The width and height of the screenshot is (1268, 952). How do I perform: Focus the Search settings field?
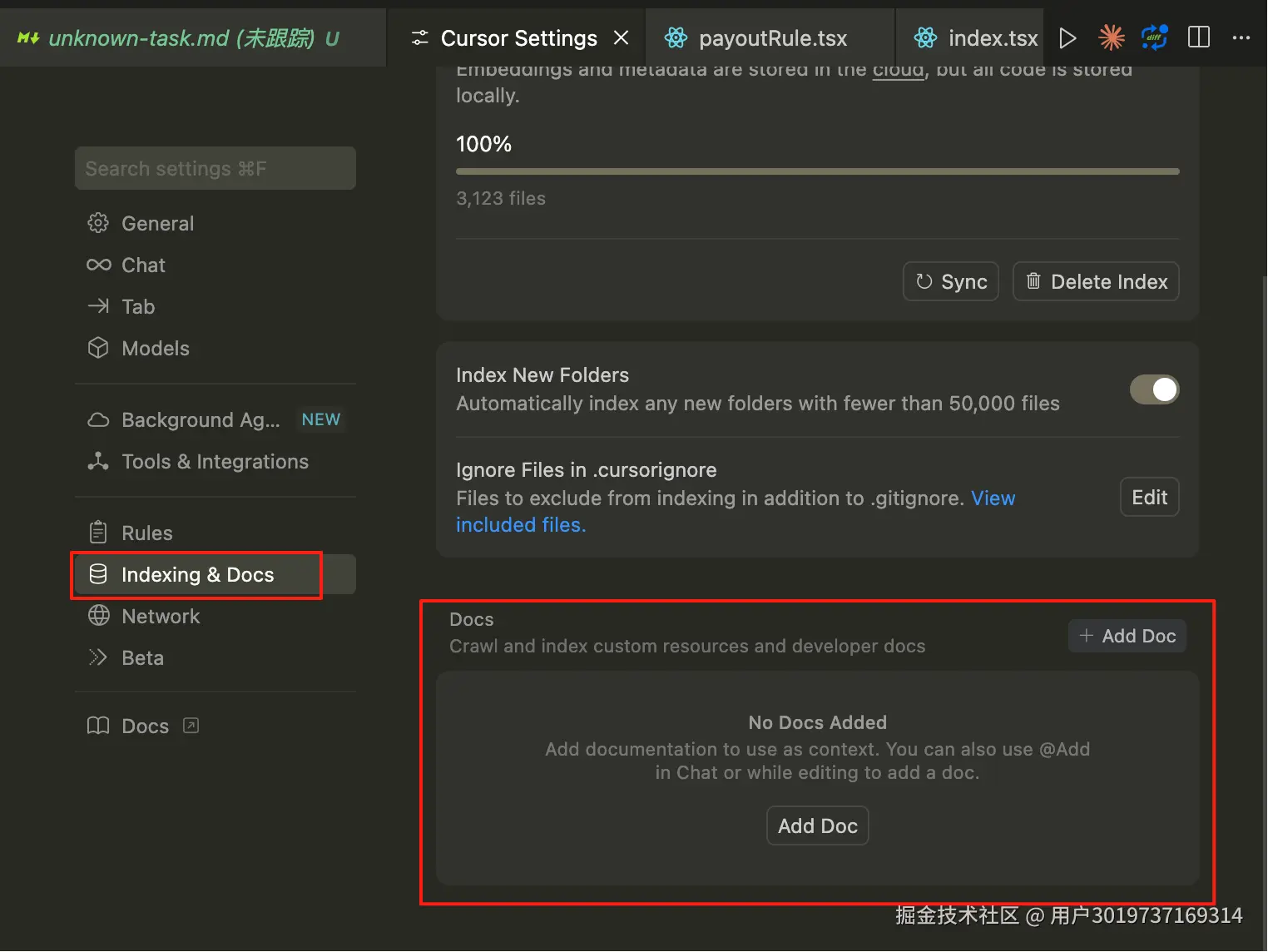215,168
